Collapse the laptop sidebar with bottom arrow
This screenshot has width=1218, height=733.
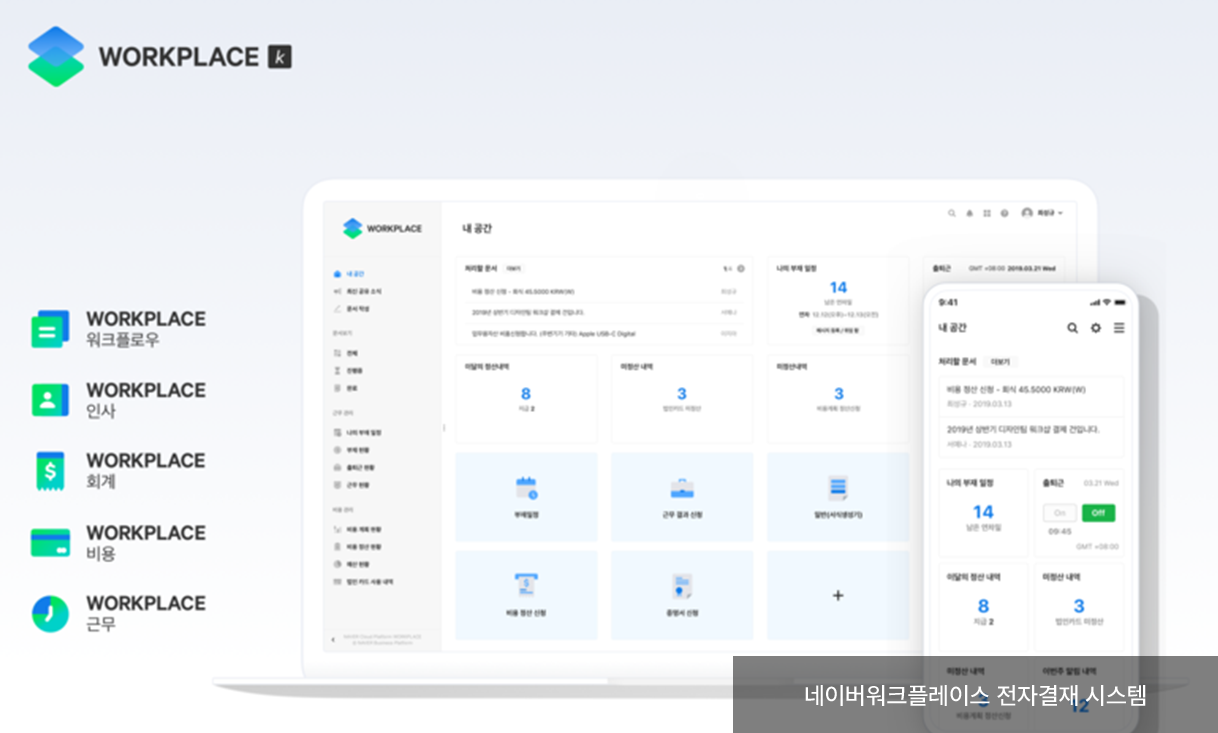(x=333, y=639)
